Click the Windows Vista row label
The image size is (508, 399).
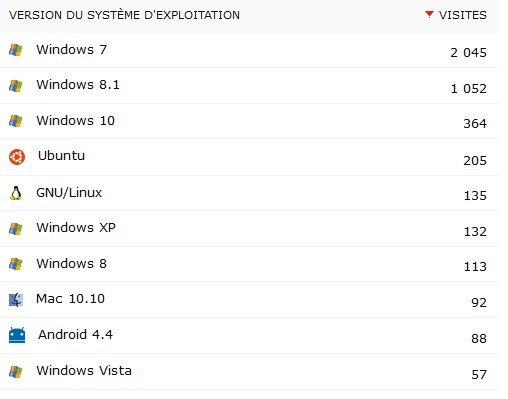(84, 371)
